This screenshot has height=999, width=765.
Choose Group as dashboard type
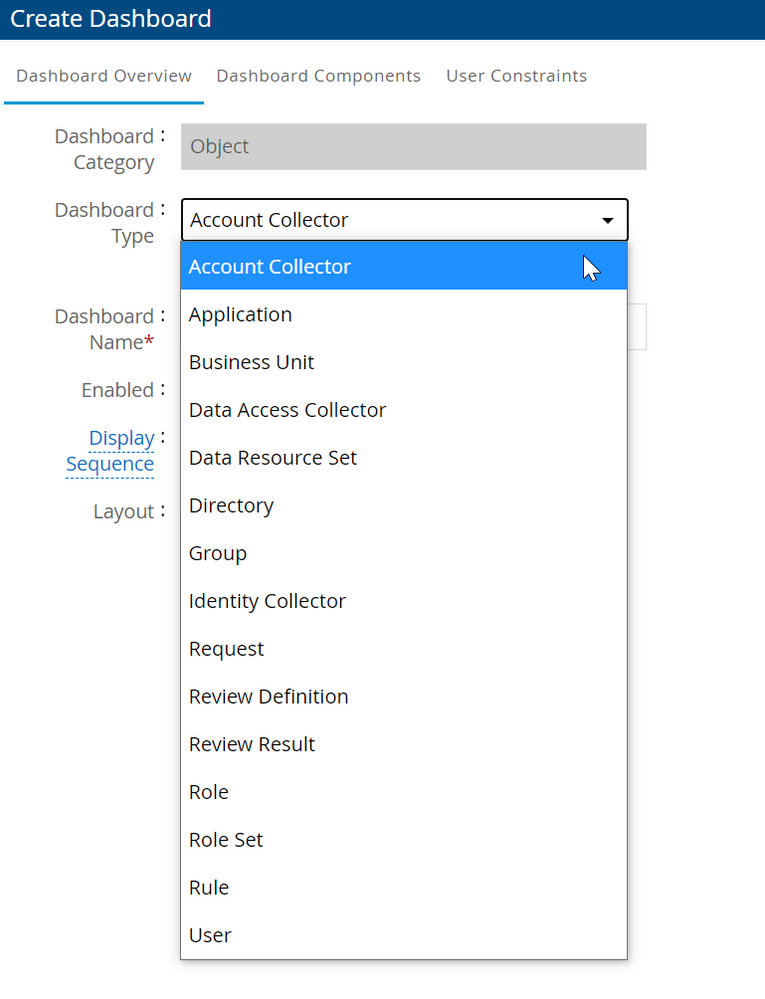(x=218, y=553)
